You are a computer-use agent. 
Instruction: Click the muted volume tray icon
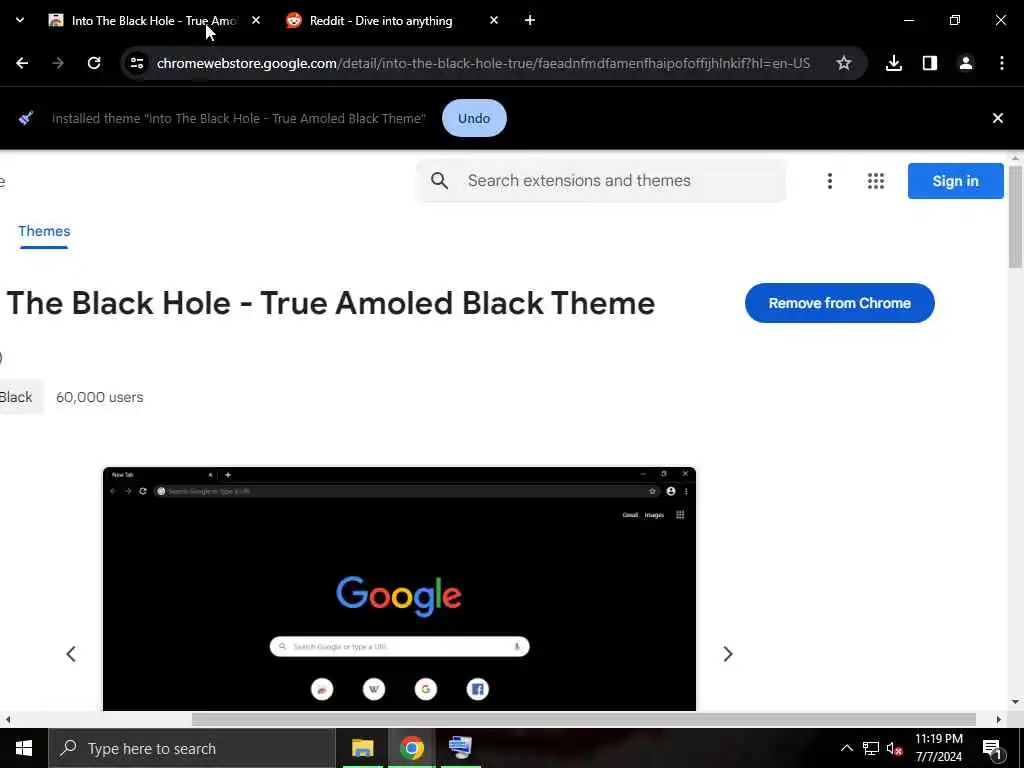(895, 749)
